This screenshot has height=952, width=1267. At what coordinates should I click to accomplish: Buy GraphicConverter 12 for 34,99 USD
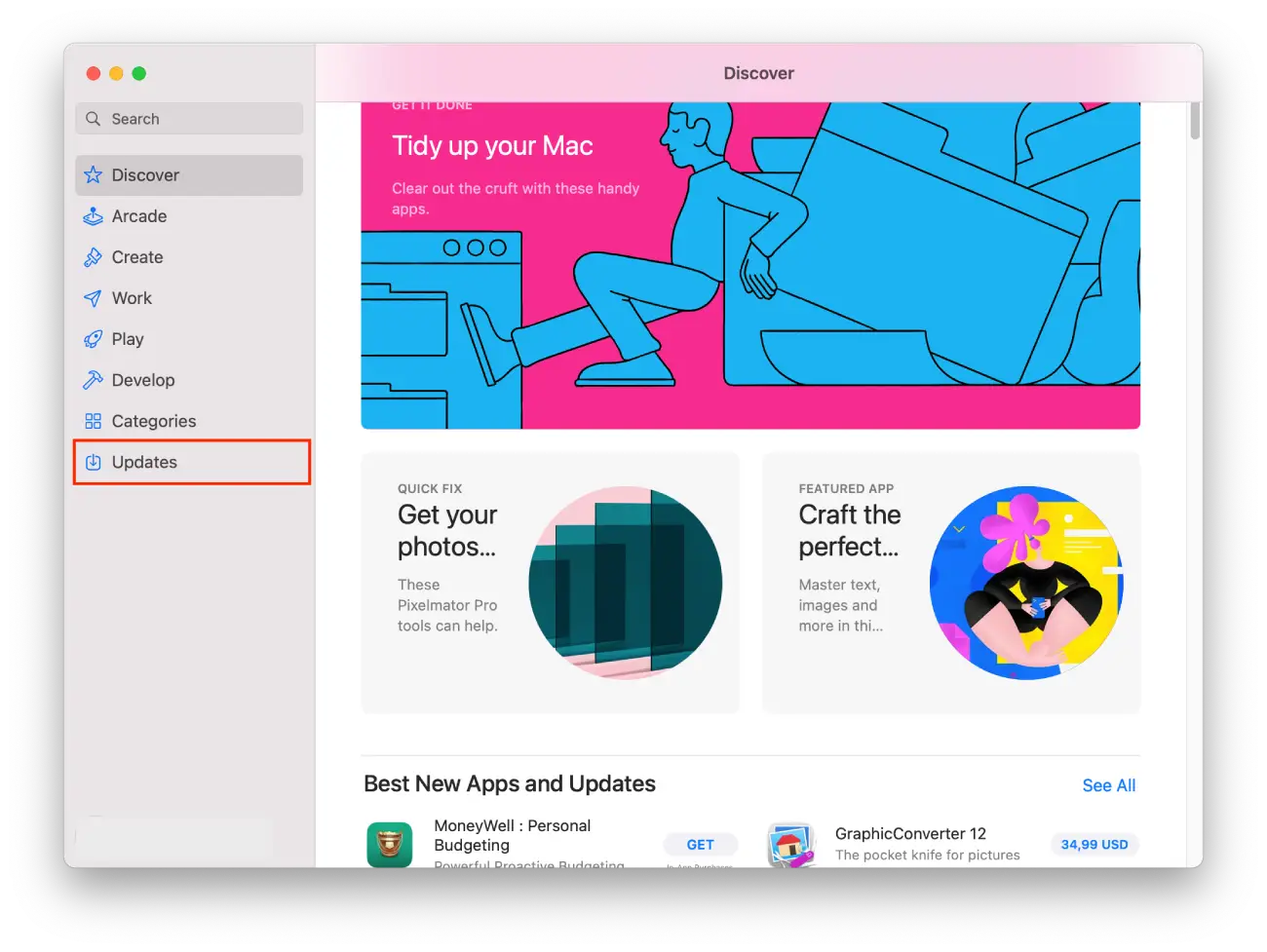point(1094,845)
